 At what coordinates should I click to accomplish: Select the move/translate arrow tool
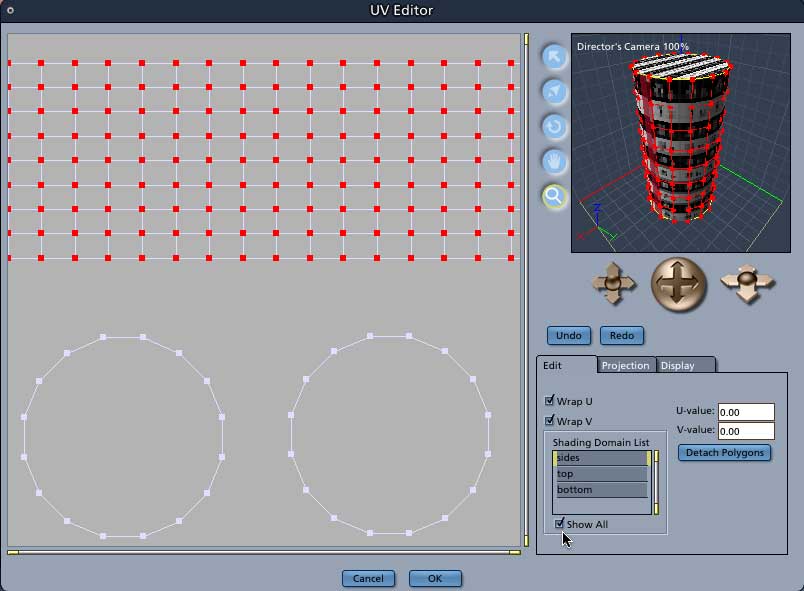[x=554, y=92]
